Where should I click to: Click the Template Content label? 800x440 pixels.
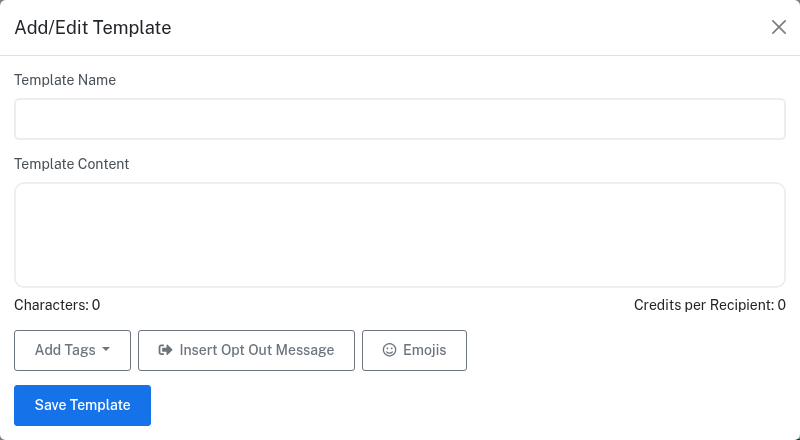72,164
